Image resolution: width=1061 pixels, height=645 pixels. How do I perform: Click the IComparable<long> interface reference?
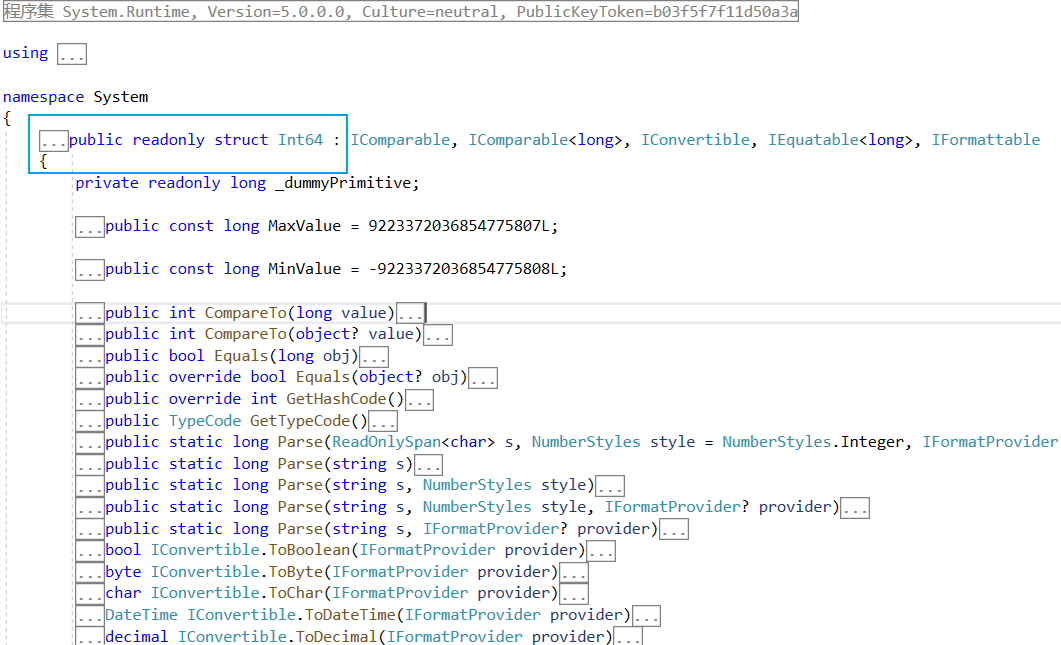point(545,140)
